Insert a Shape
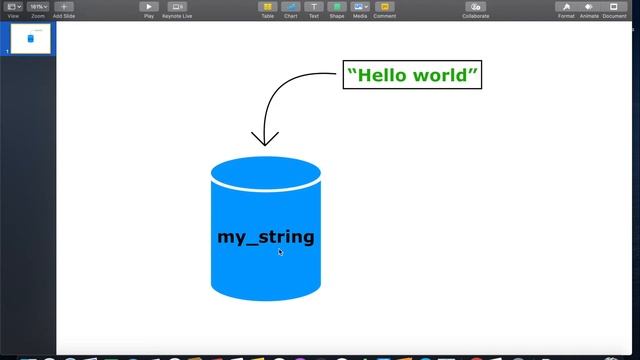 [x=337, y=7]
